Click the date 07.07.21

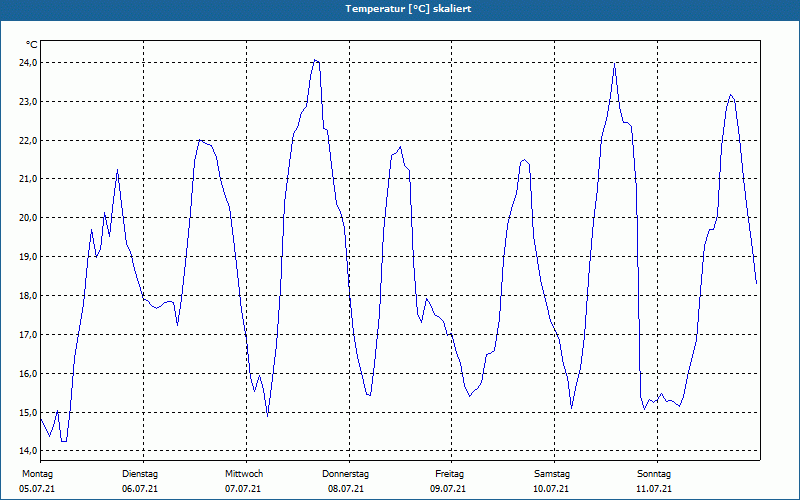point(243,489)
